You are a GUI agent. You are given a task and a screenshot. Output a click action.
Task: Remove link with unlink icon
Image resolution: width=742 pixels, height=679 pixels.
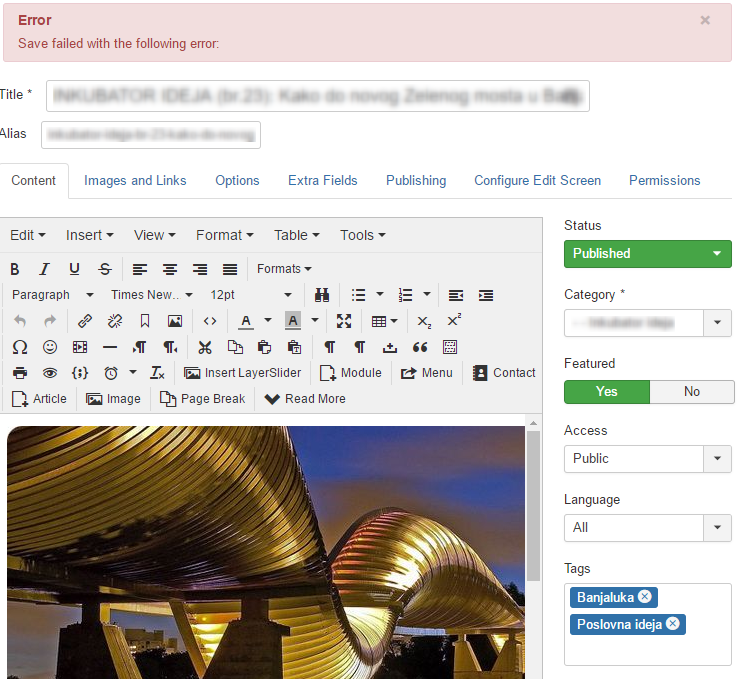(115, 321)
